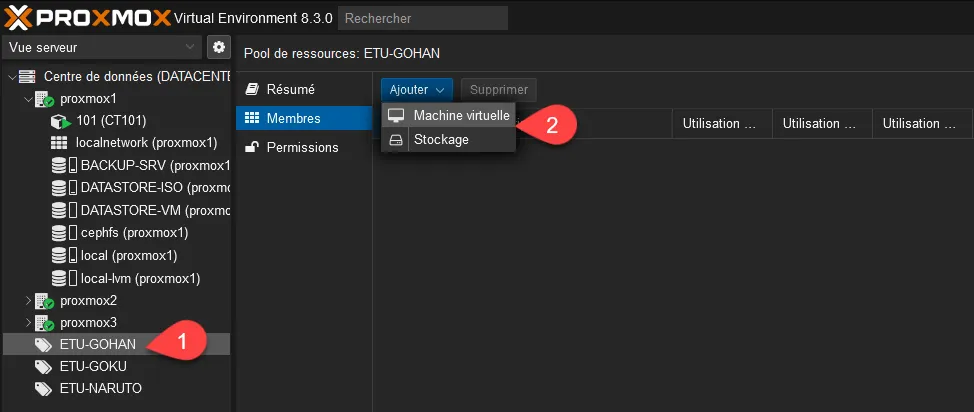974x412 pixels.
Task: Collapse the proxmox1 node tree
Action: pyautogui.click(x=26, y=99)
